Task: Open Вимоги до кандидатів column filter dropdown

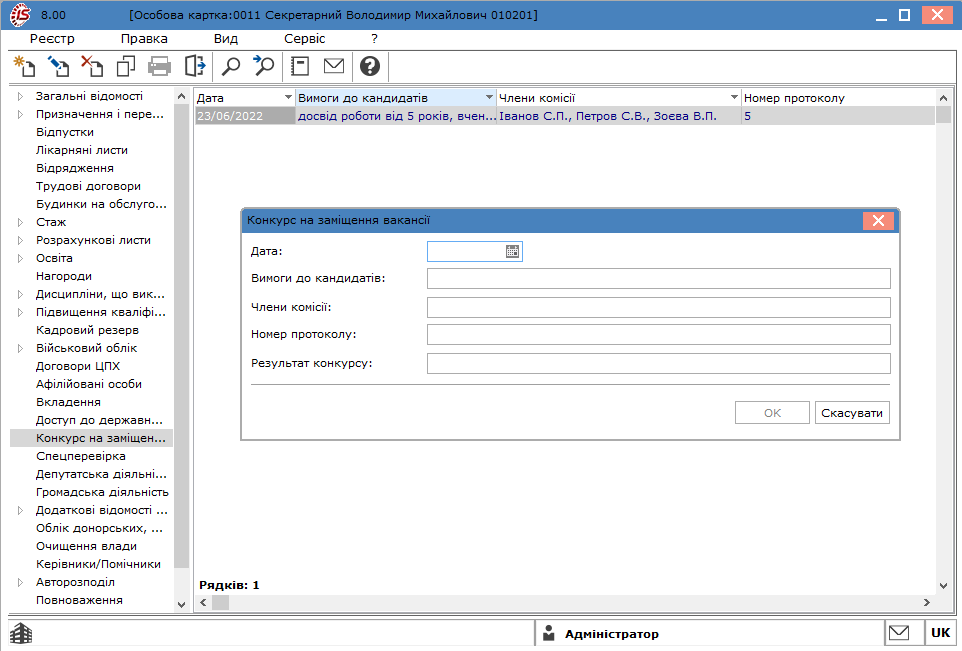Action: [489, 98]
